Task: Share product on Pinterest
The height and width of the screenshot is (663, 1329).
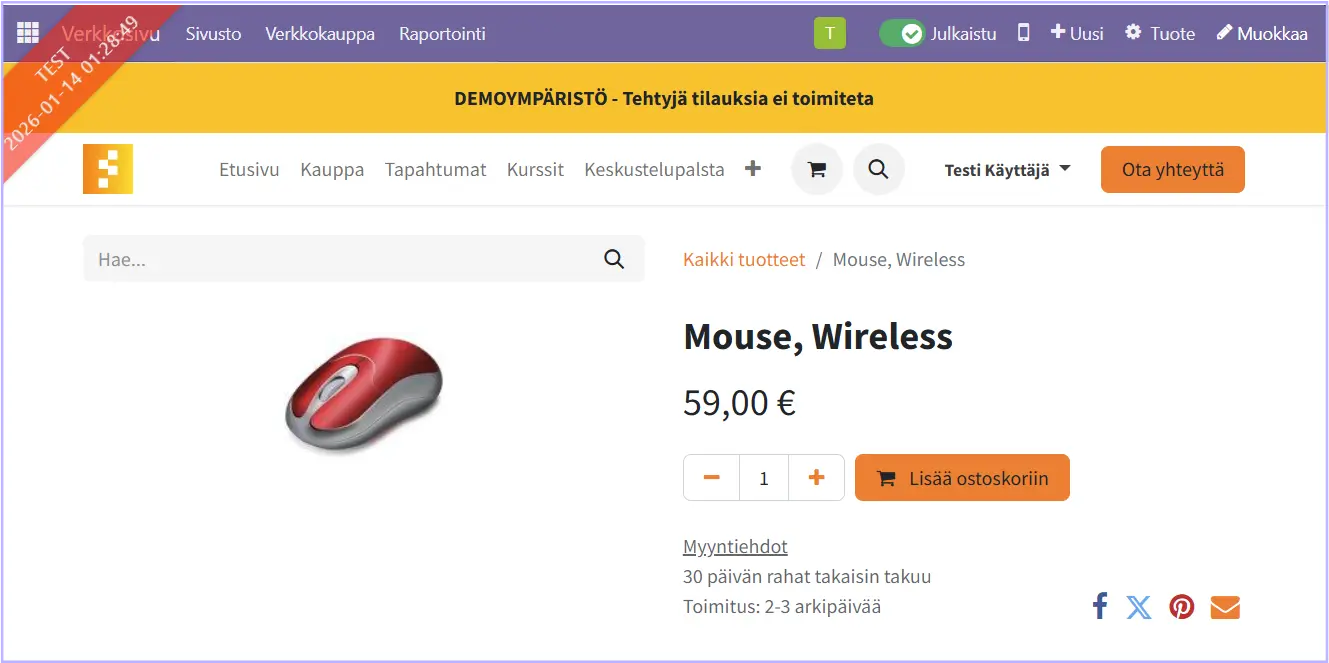Action: (x=1182, y=607)
